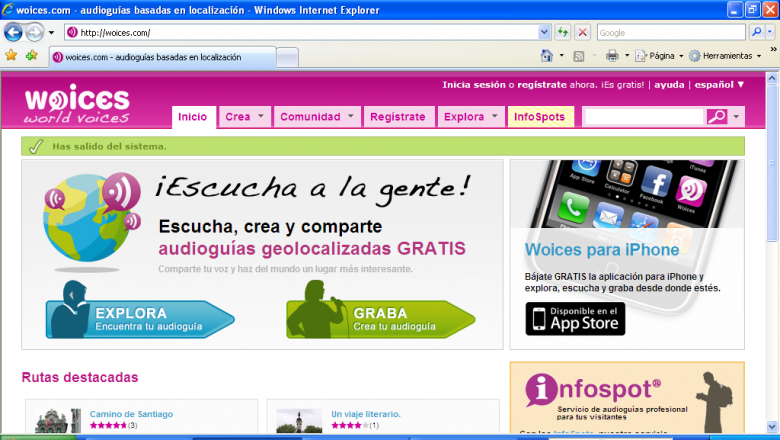Open a new blank tab
Image resolution: width=780 pixels, height=440 pixels.
pos(288,58)
